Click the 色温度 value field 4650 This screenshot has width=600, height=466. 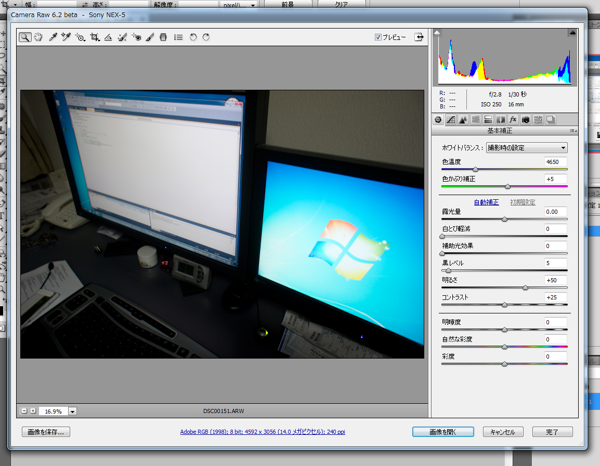(x=556, y=162)
